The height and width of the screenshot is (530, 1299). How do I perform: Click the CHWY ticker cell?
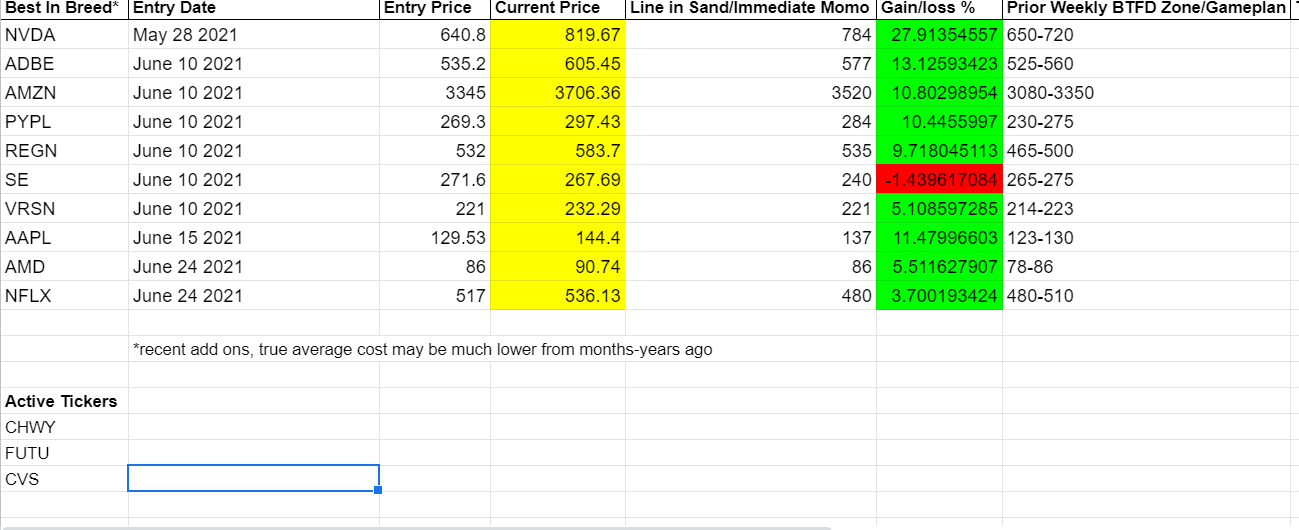pyautogui.click(x=65, y=427)
